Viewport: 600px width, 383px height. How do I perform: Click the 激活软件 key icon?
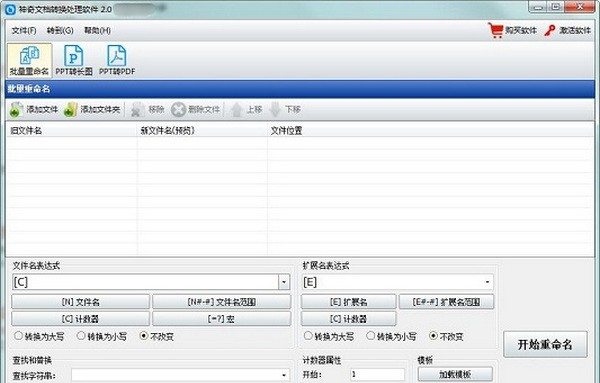[550, 30]
